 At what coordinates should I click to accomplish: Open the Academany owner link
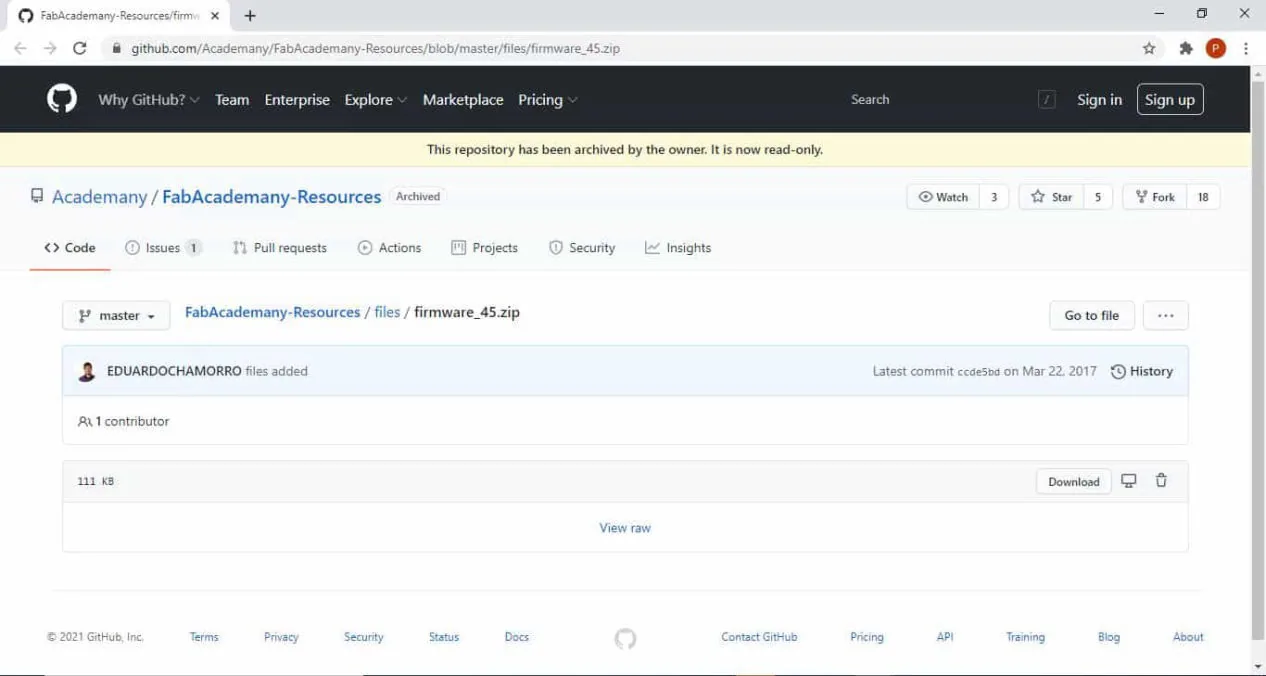click(x=99, y=197)
